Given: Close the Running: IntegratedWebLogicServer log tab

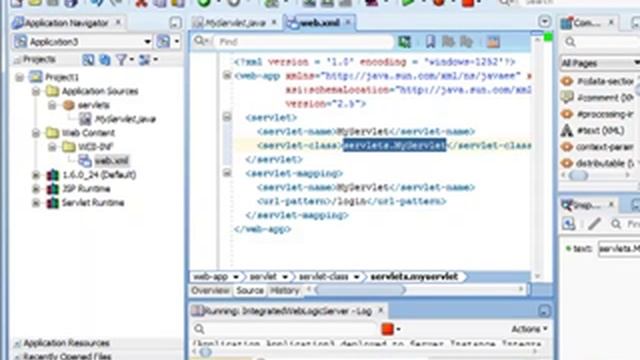Looking at the screenshot, I should (x=380, y=311).
